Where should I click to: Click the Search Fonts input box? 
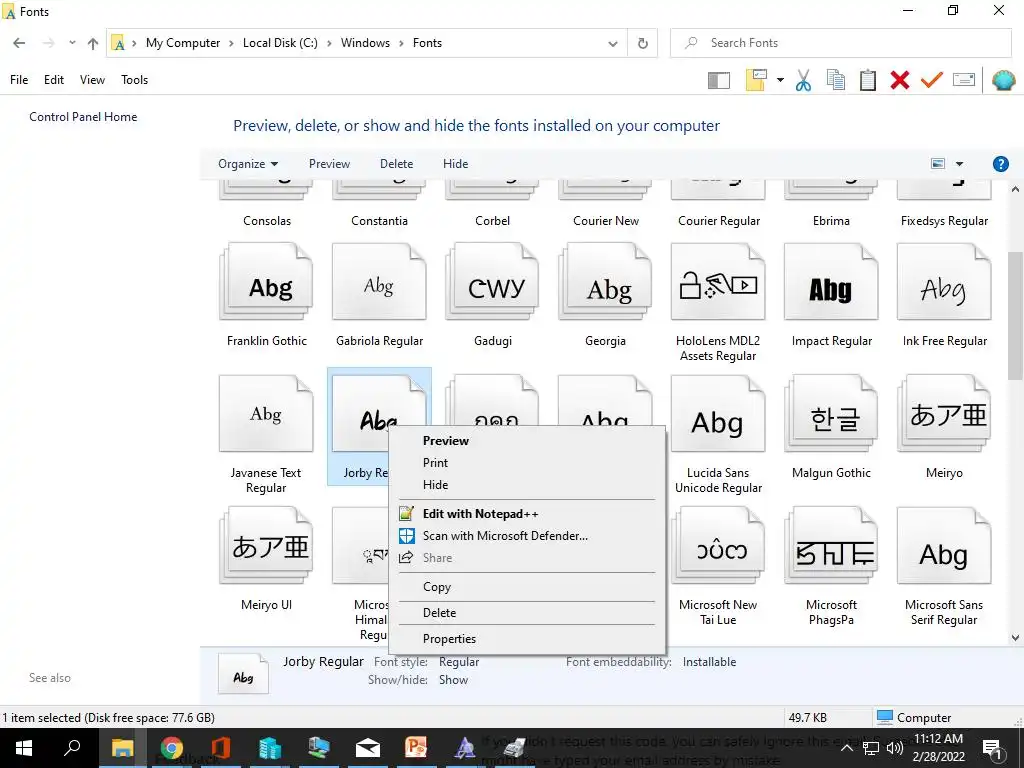(x=840, y=43)
